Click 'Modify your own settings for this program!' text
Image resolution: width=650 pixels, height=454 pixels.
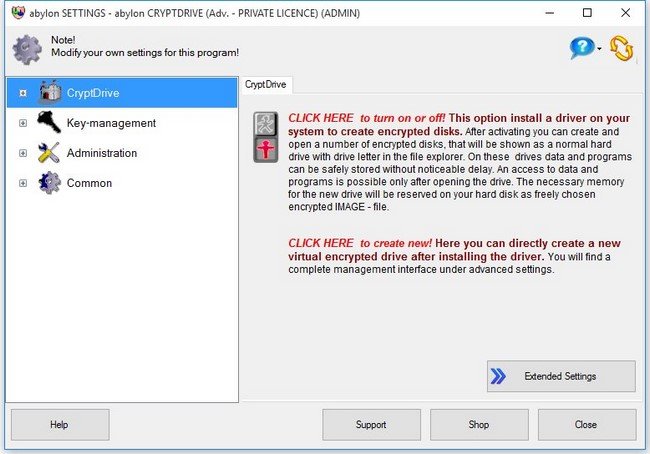click(145, 53)
